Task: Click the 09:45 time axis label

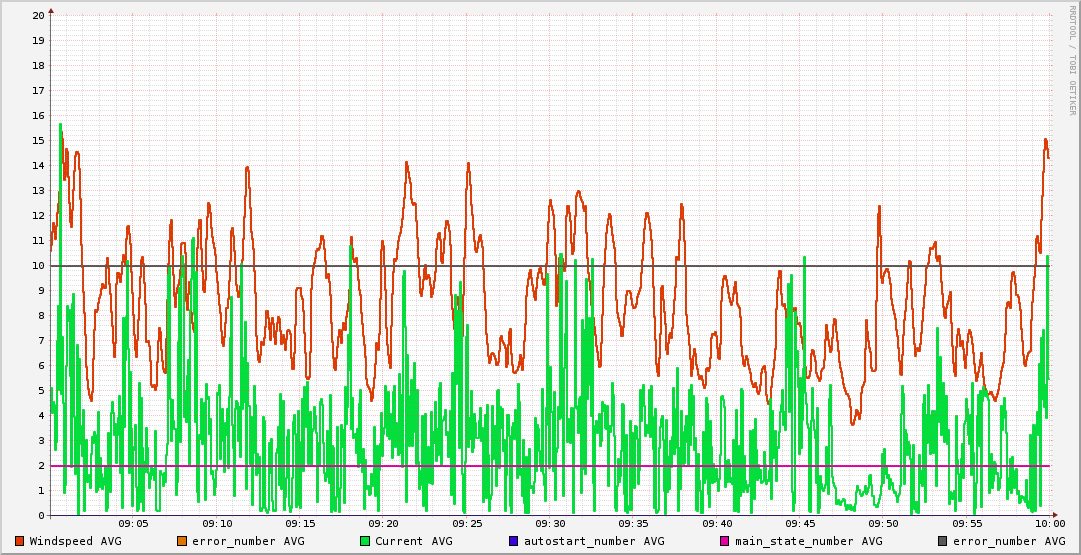Action: coord(800,523)
